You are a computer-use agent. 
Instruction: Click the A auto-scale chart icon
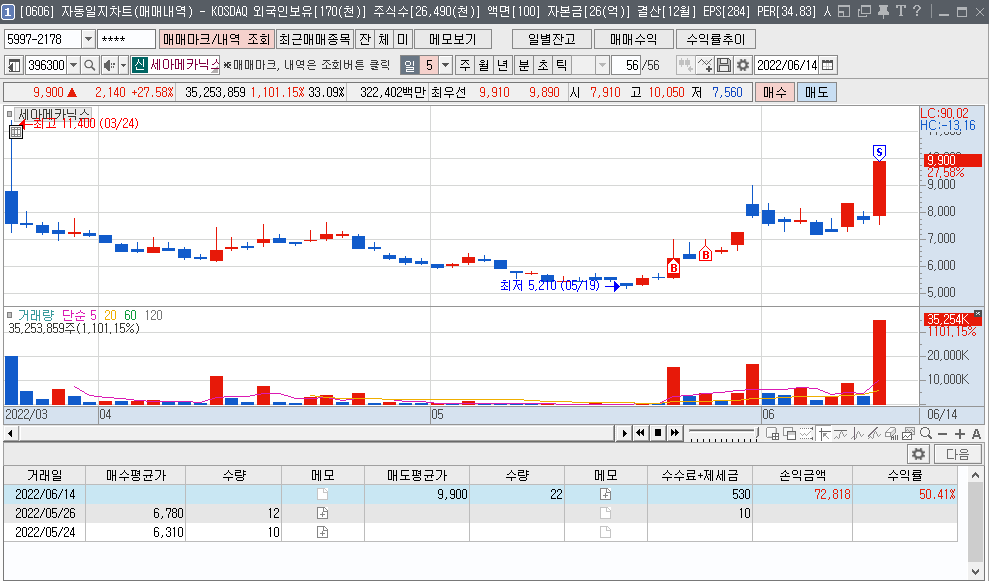(976, 433)
